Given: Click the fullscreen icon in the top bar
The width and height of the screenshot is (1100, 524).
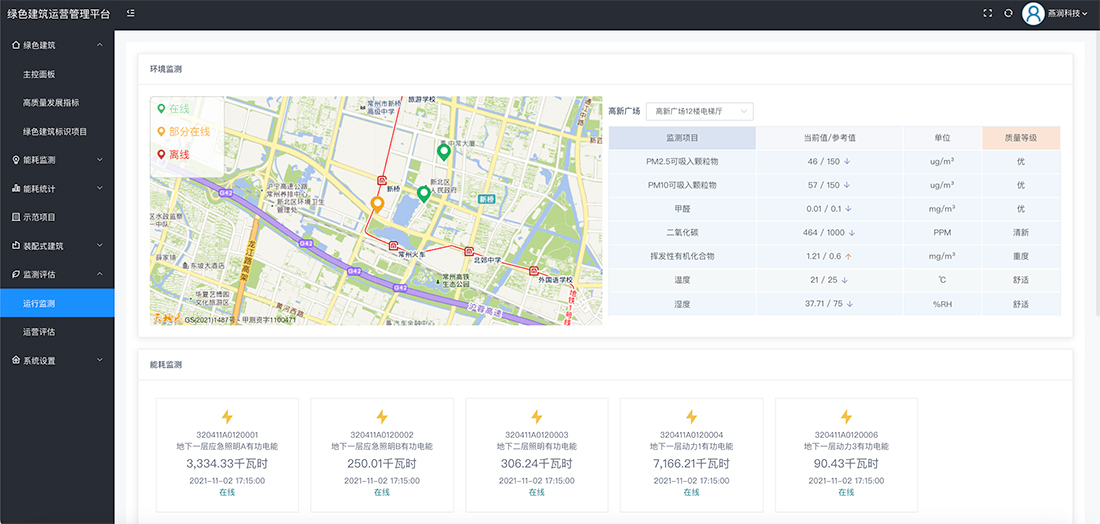Looking at the screenshot, I should point(988,13).
